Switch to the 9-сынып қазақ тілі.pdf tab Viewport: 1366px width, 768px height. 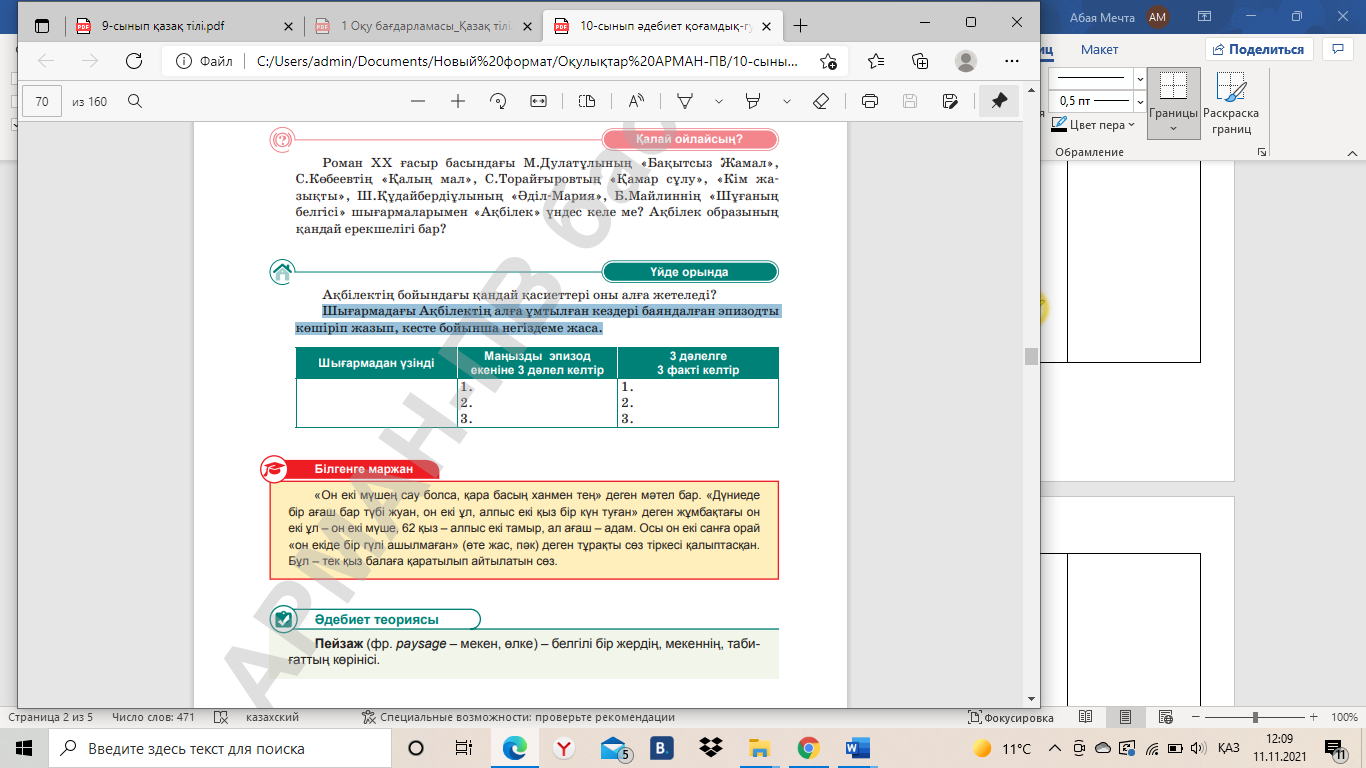click(x=175, y=26)
